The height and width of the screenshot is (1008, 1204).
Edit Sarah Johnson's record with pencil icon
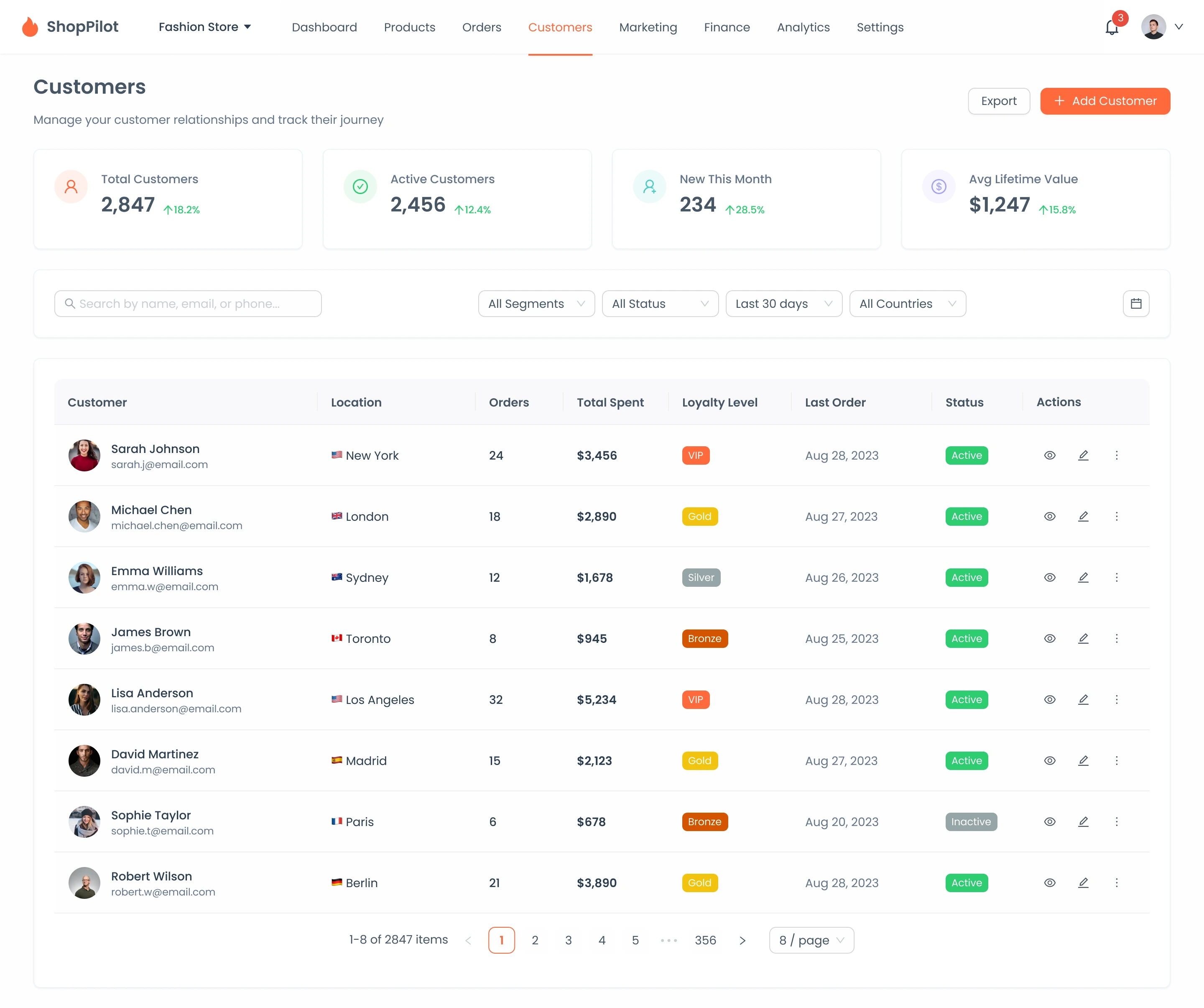coord(1082,455)
